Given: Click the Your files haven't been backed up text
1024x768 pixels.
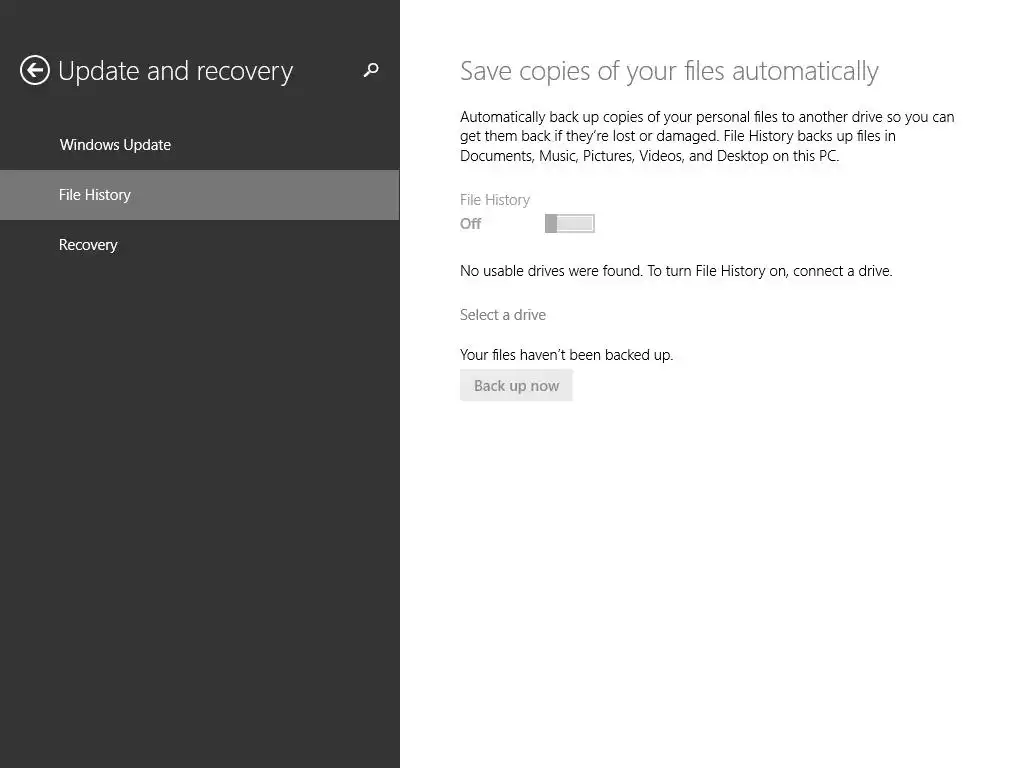Looking at the screenshot, I should click(x=566, y=355).
